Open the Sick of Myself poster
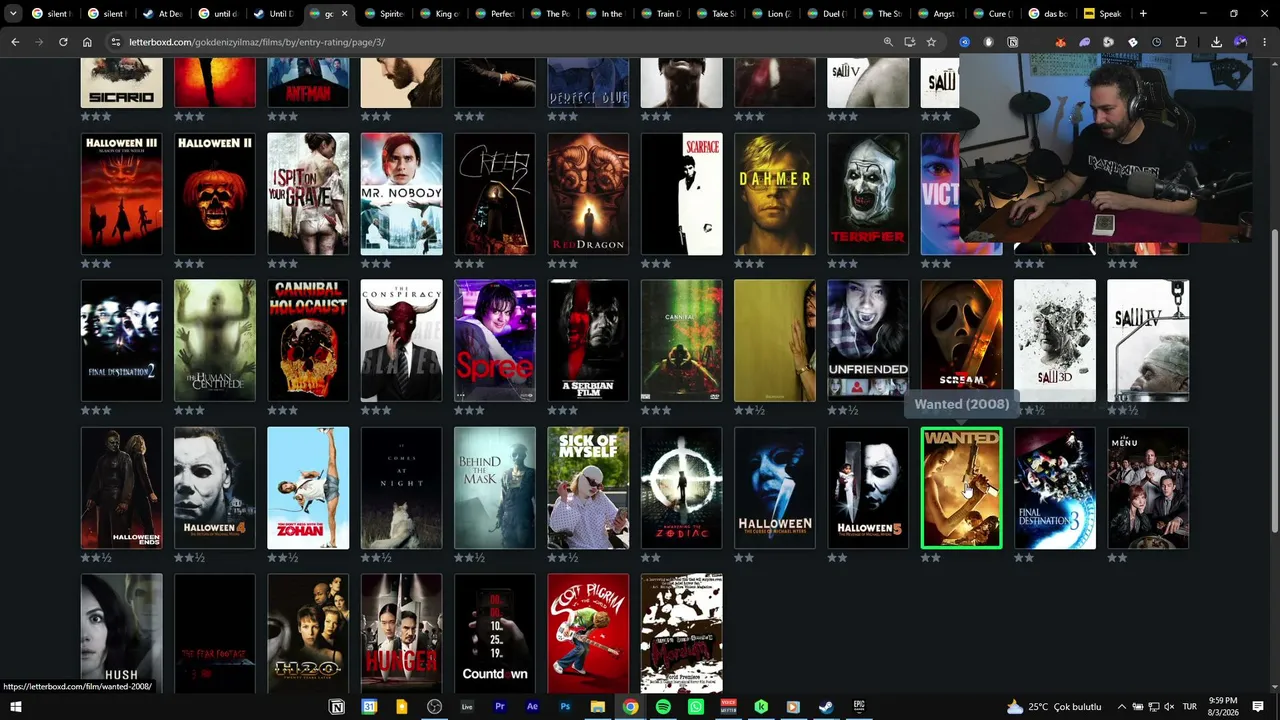Screen dimensions: 1280x720 588,488
